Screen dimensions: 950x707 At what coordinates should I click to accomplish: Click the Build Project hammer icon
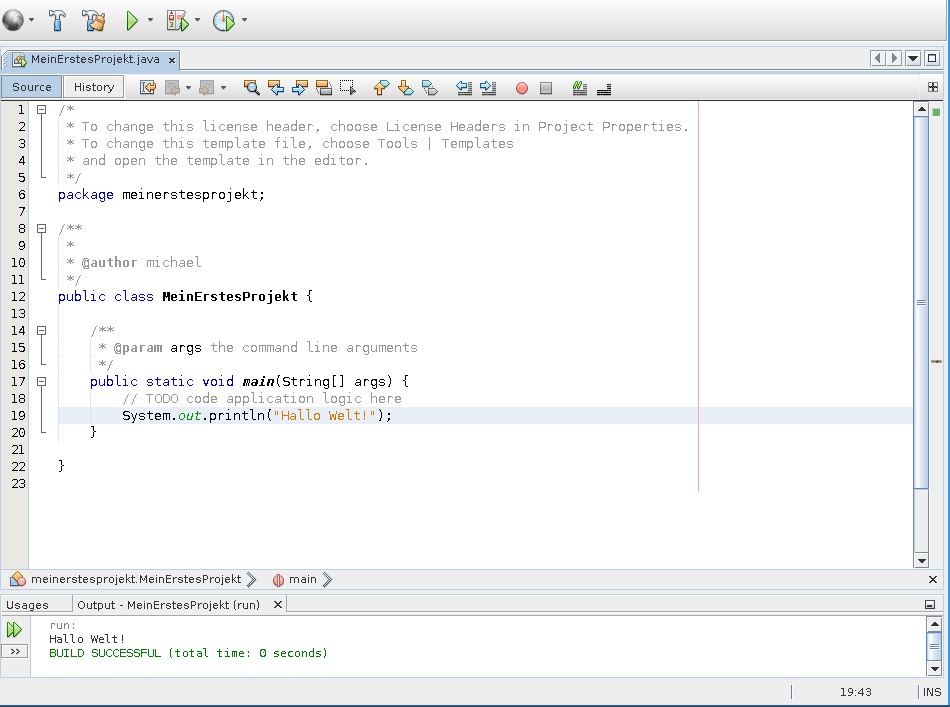click(58, 19)
